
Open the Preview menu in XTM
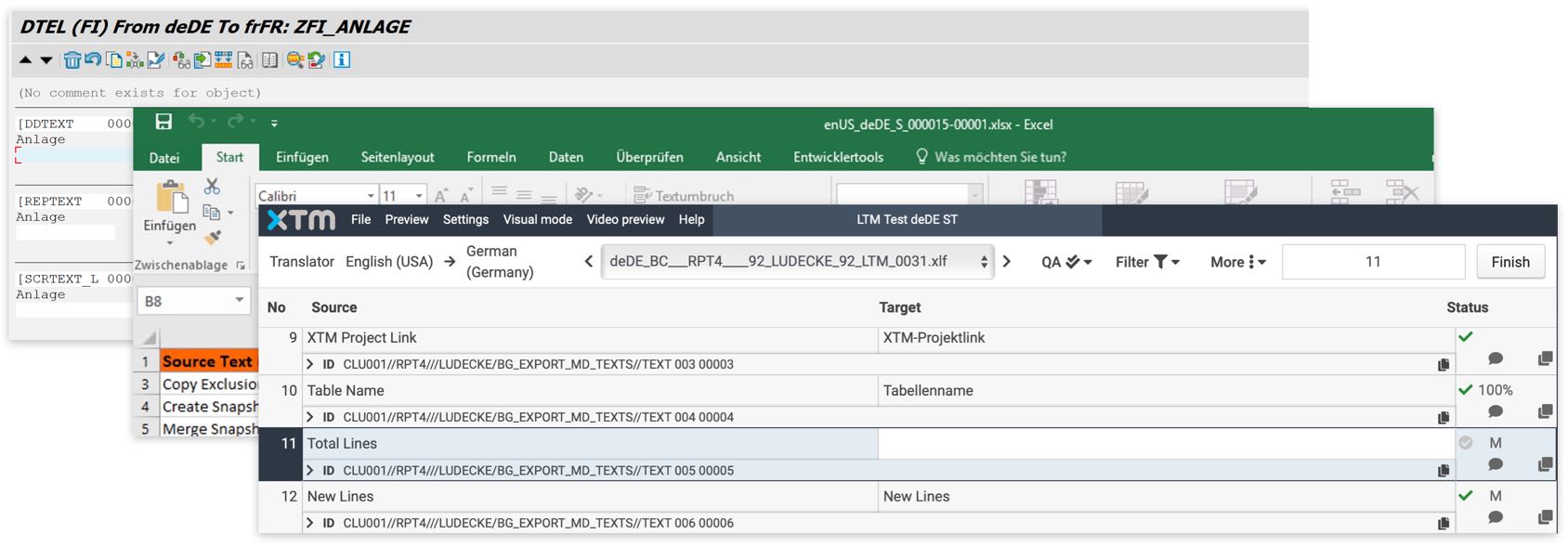click(407, 220)
